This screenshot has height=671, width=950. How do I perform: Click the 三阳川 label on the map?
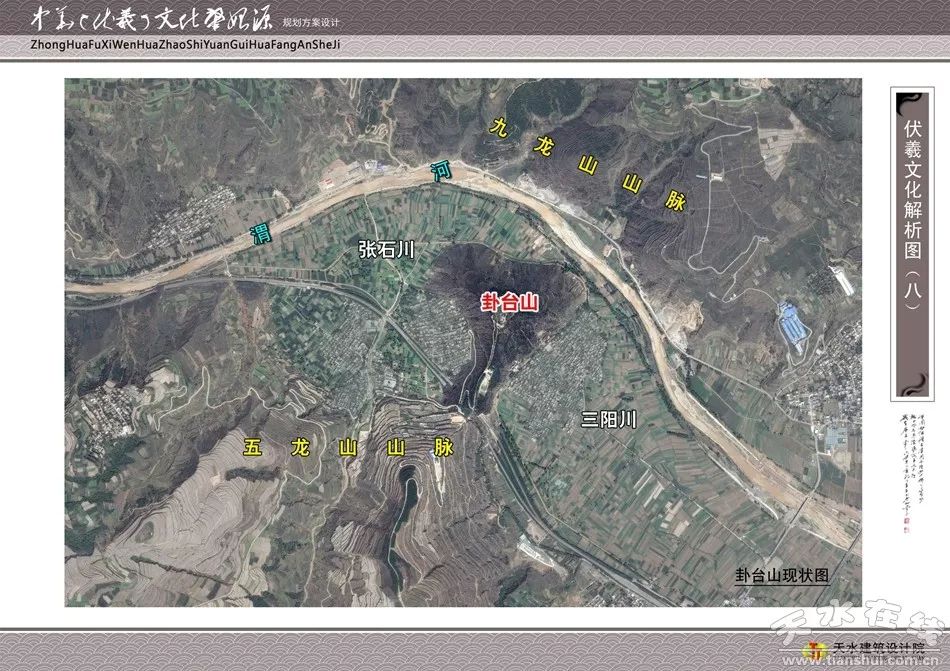click(x=608, y=419)
